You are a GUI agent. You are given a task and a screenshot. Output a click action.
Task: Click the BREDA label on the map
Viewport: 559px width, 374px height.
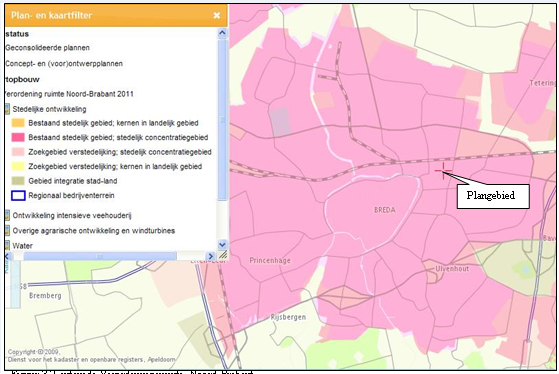385,210
